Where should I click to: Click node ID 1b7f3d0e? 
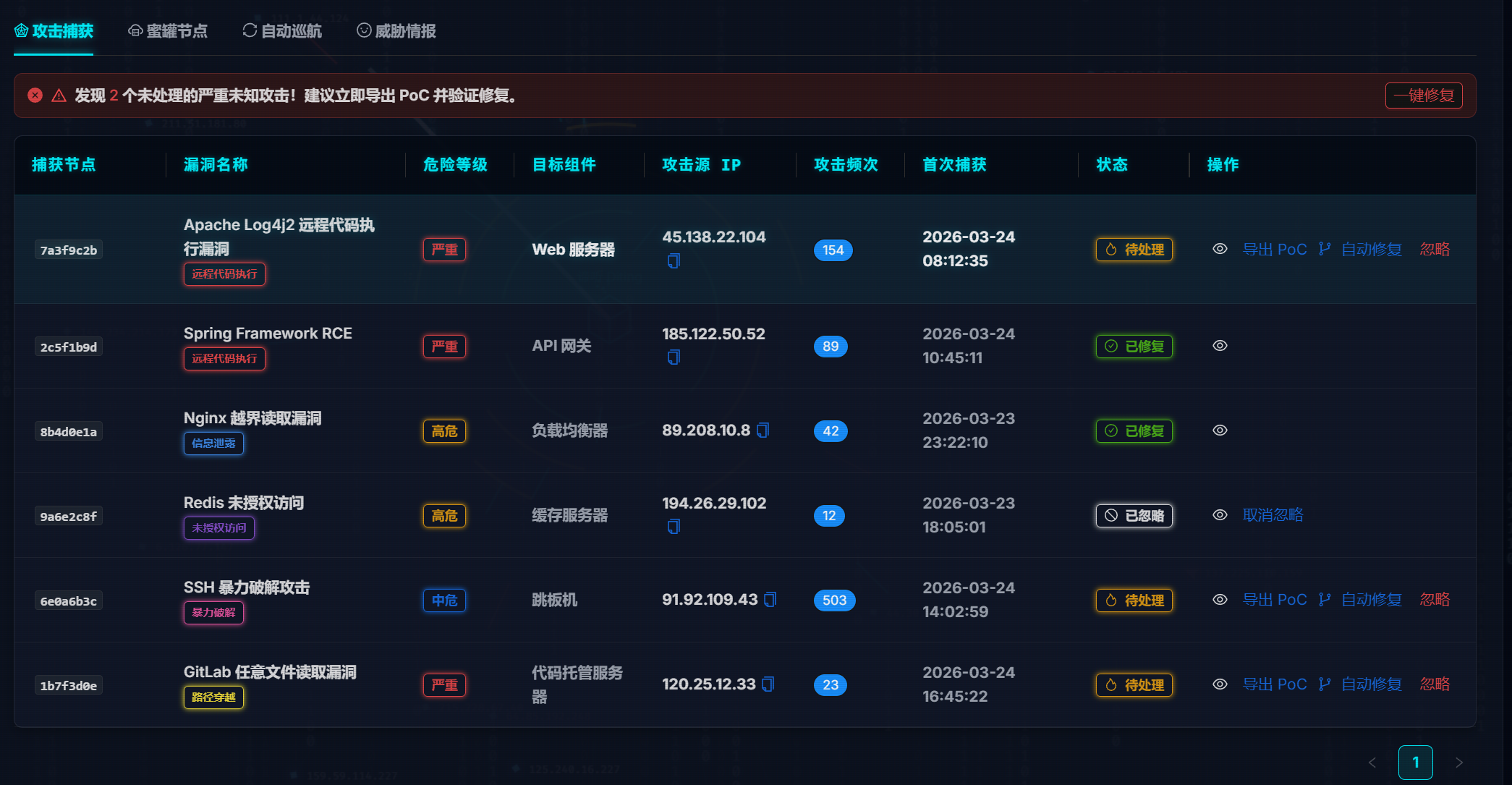(69, 686)
